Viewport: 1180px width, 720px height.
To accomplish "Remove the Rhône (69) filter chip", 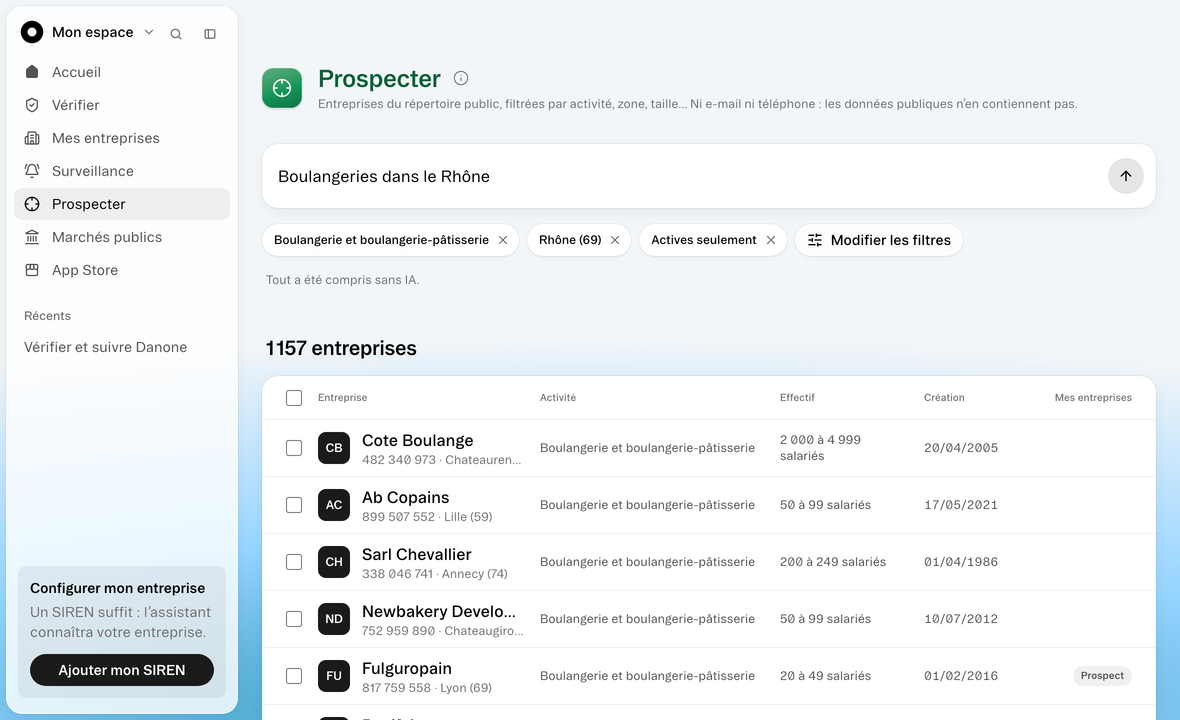I will tap(615, 240).
